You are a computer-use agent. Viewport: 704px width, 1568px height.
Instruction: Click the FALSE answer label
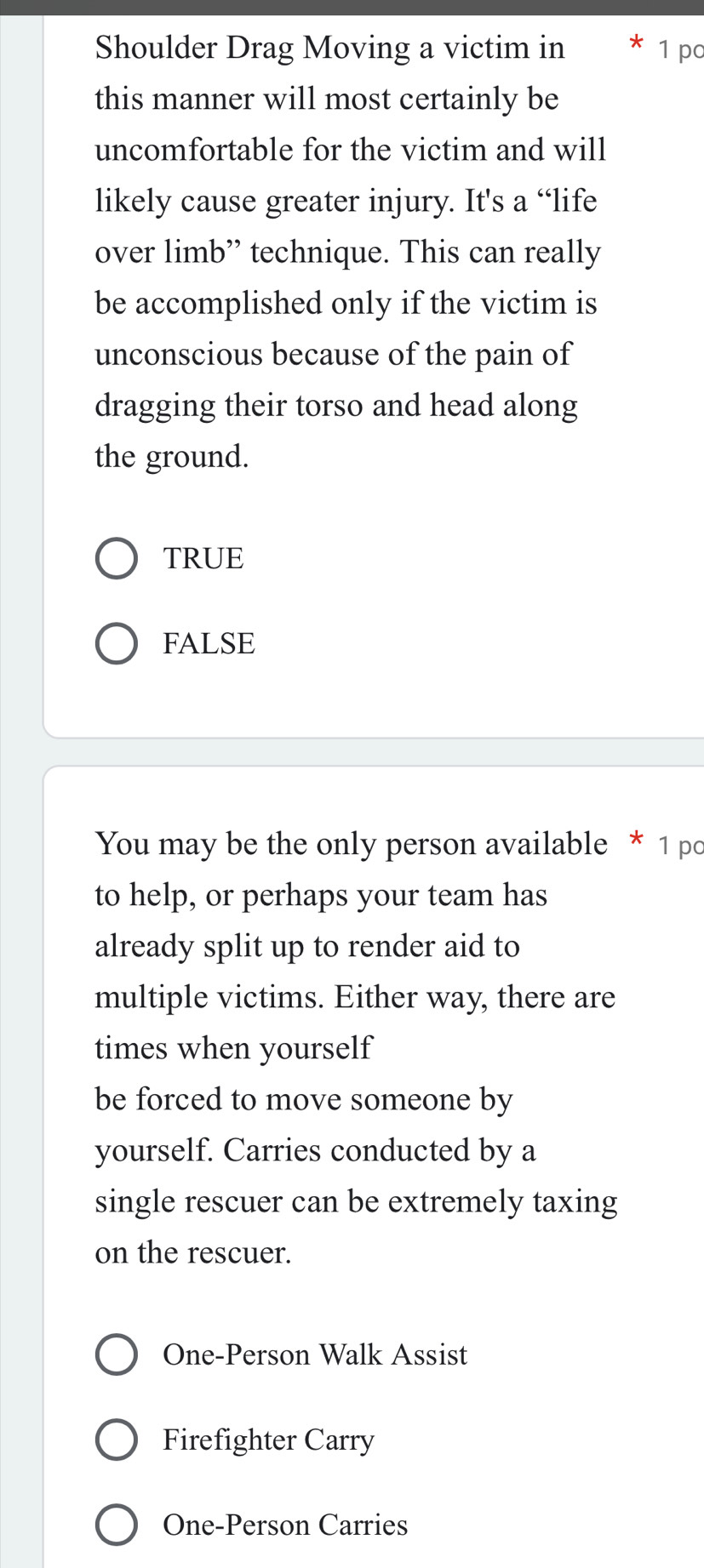coord(209,643)
